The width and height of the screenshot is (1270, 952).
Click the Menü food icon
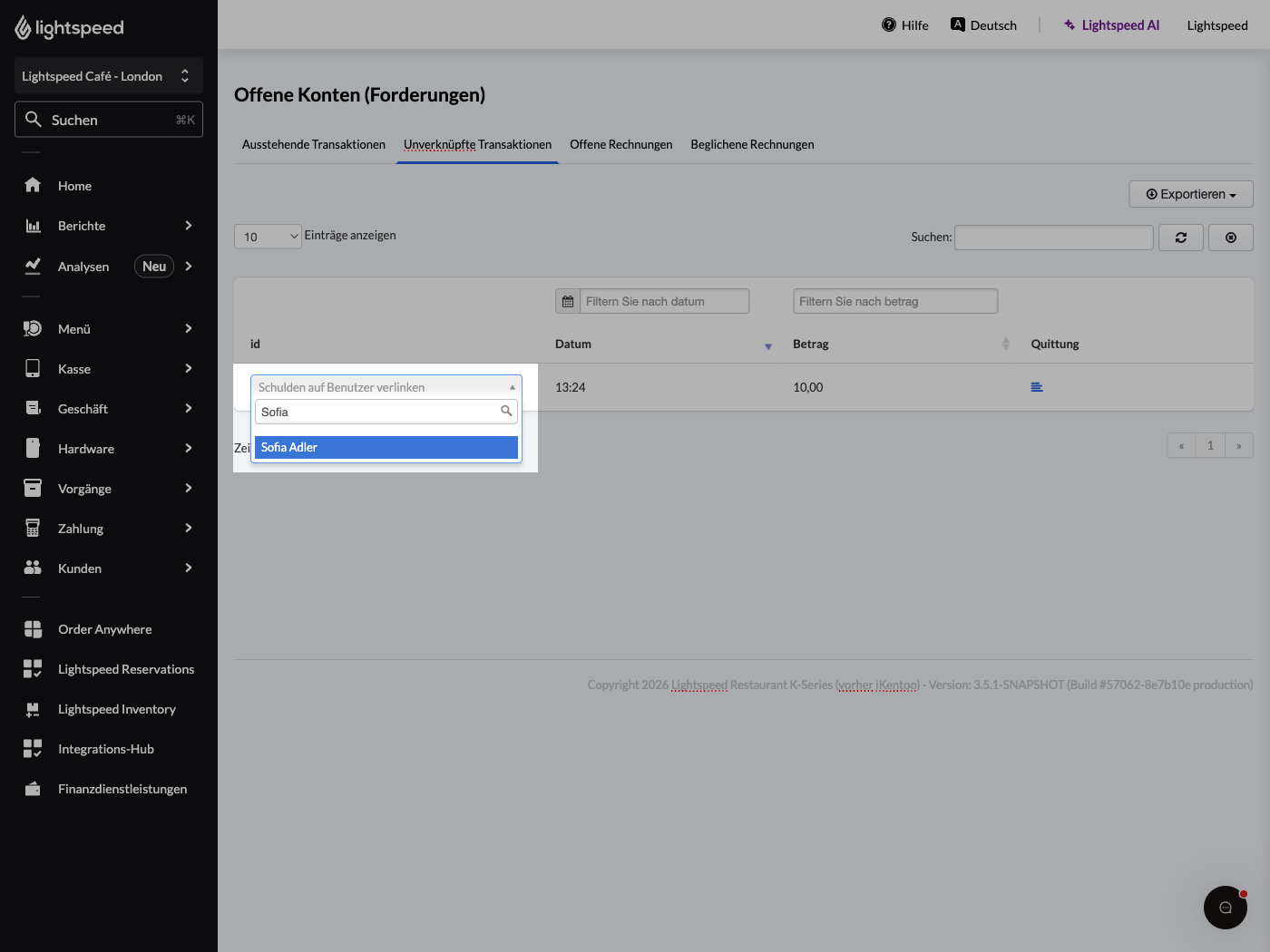pos(33,328)
